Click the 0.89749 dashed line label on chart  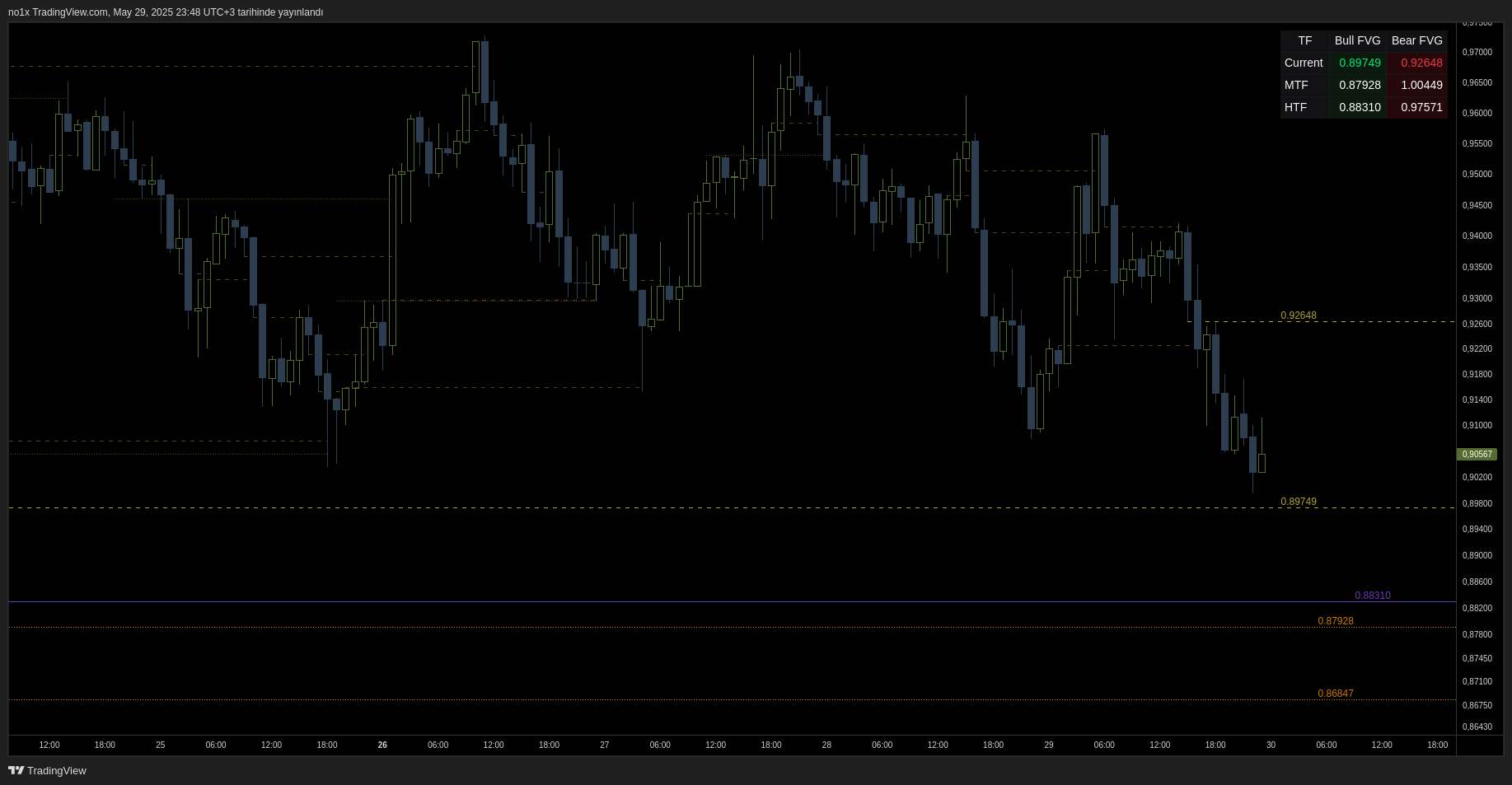[1299, 502]
